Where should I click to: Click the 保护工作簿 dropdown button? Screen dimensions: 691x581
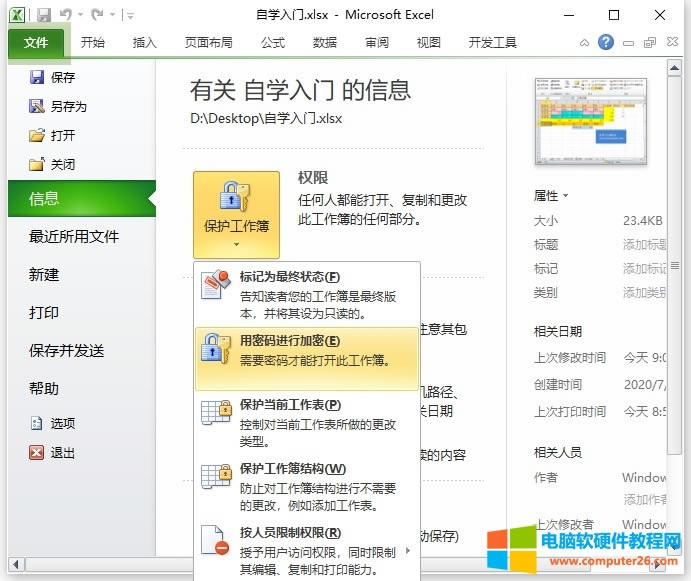tap(237, 215)
